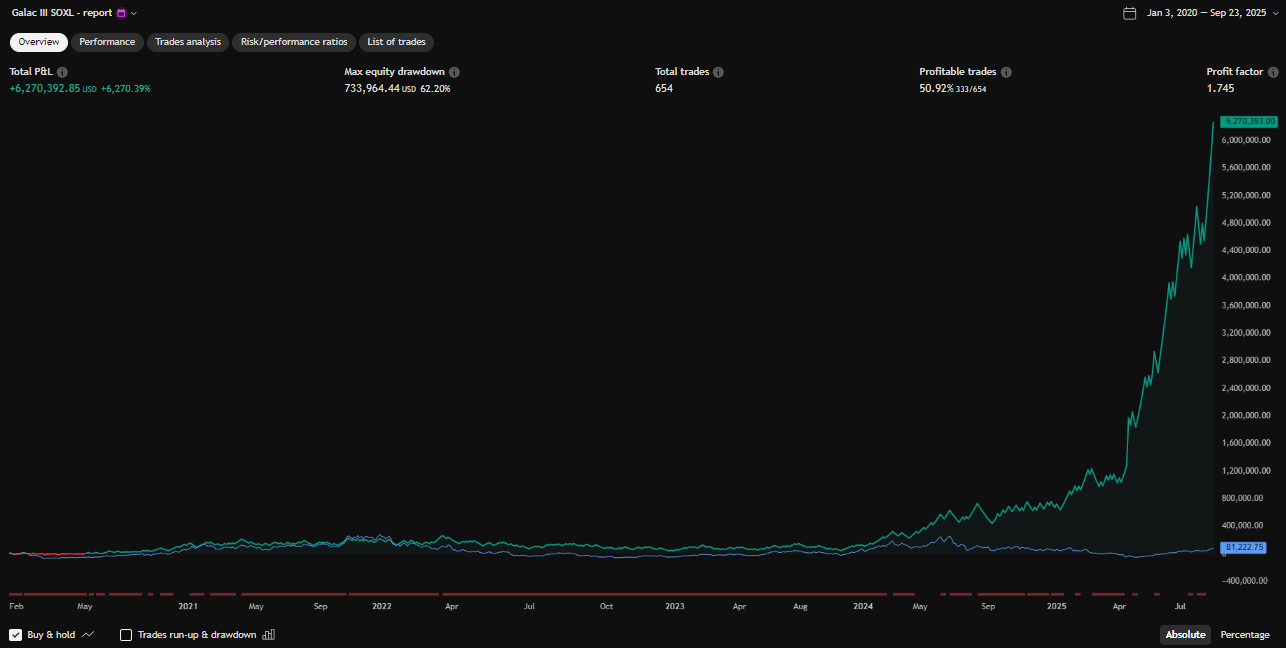1286x648 pixels.
Task: Switch to the Trades analysis tab
Action: pyautogui.click(x=188, y=42)
